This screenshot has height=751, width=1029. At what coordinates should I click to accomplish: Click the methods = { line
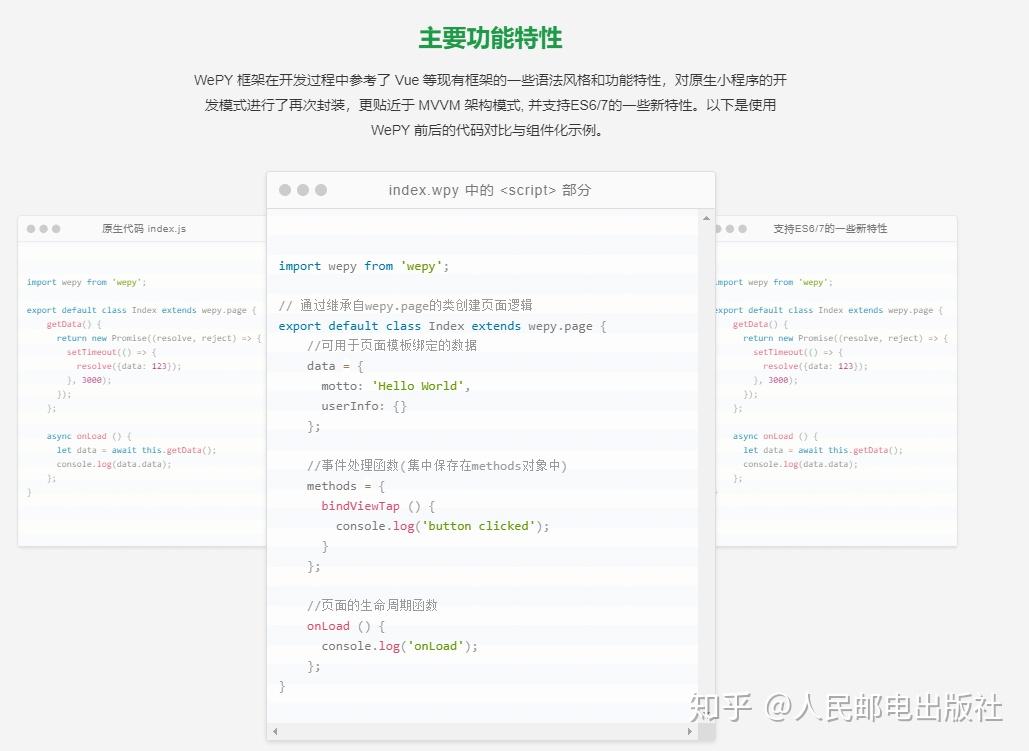tap(345, 486)
